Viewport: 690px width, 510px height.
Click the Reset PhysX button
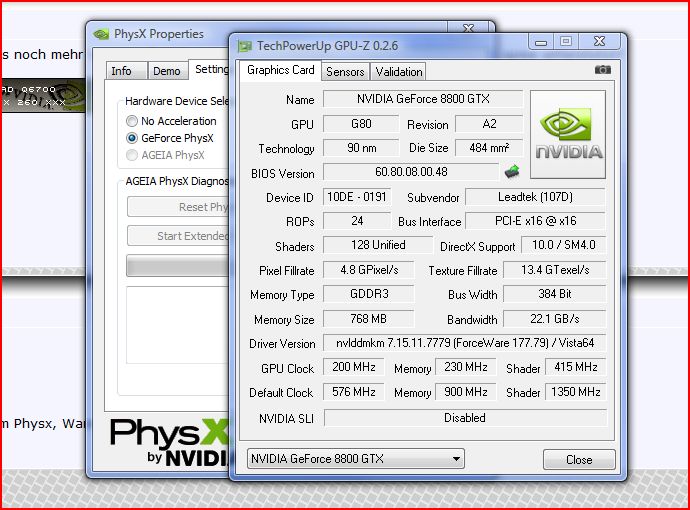tap(179, 207)
